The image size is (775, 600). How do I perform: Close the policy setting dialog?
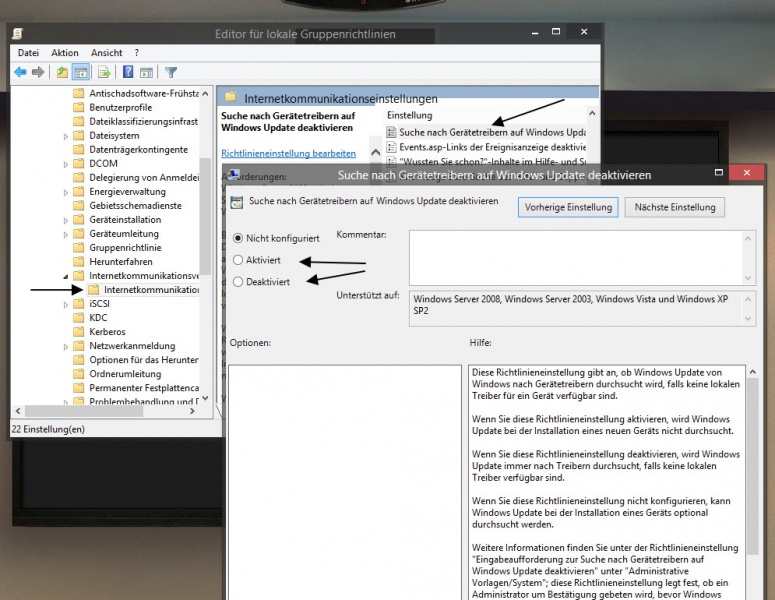point(747,172)
